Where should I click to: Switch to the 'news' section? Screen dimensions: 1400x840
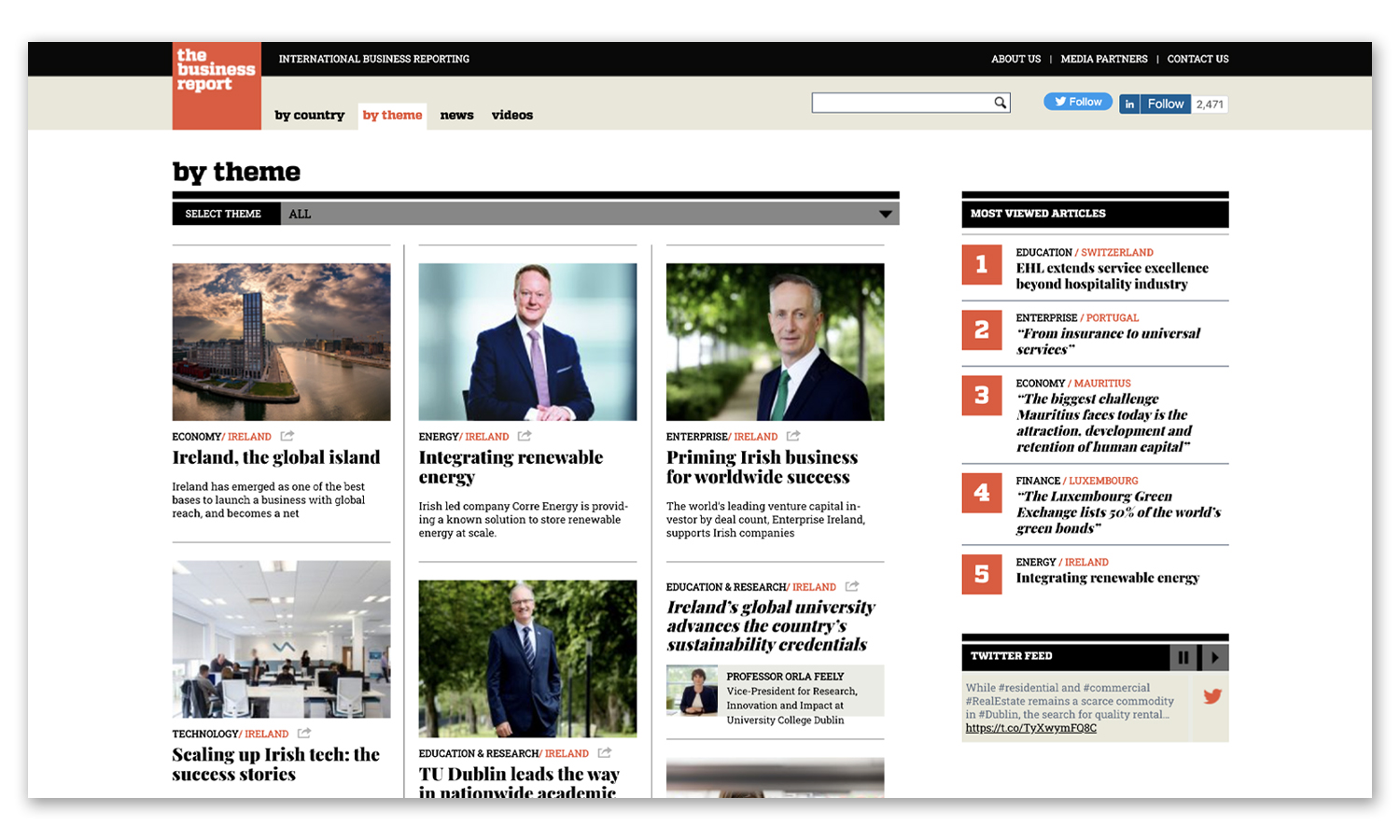[x=456, y=116]
